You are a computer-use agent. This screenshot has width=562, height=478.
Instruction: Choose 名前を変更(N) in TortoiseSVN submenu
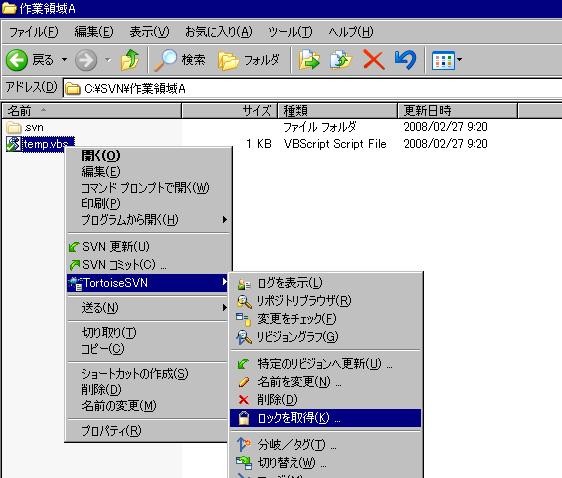coord(325,382)
